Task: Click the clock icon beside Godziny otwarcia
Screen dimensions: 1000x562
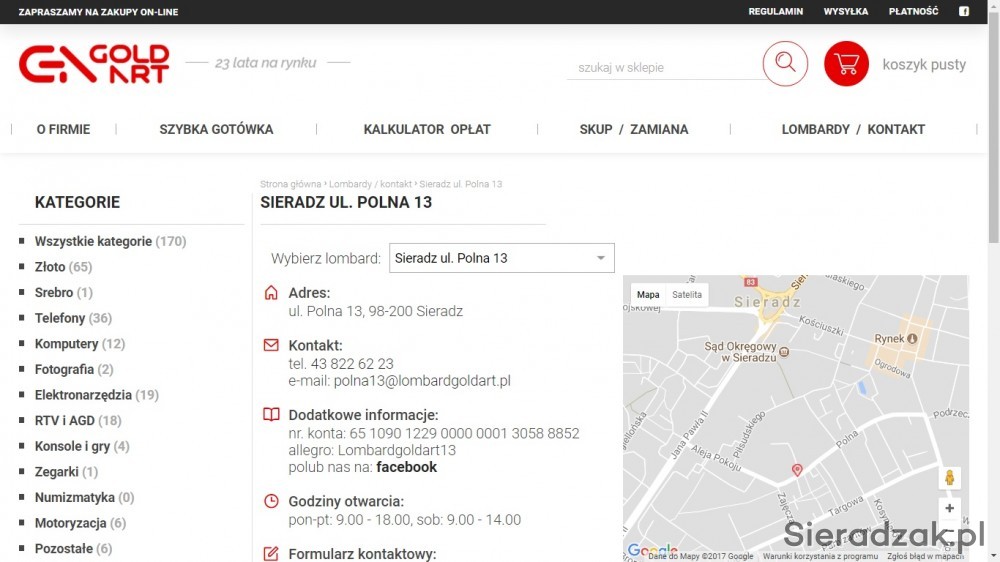Action: 271,501
